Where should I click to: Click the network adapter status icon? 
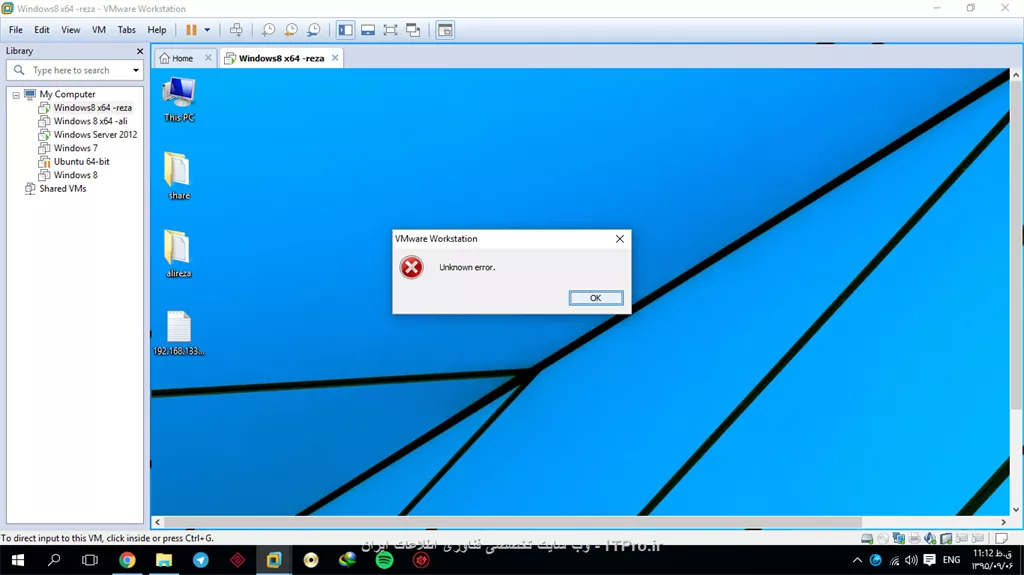pos(899,538)
